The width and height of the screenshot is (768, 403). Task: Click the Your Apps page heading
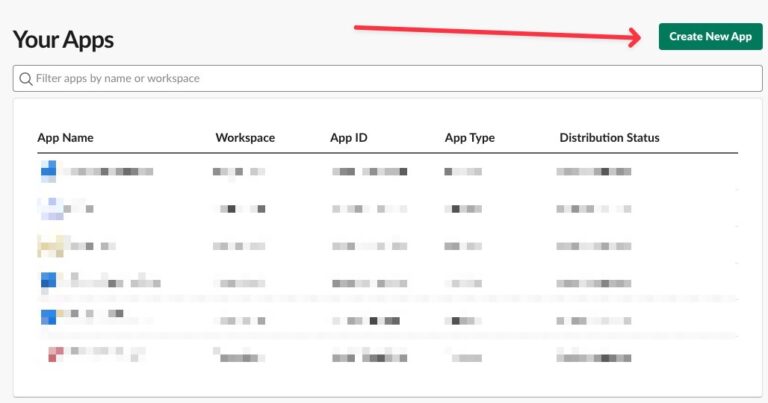tap(63, 40)
